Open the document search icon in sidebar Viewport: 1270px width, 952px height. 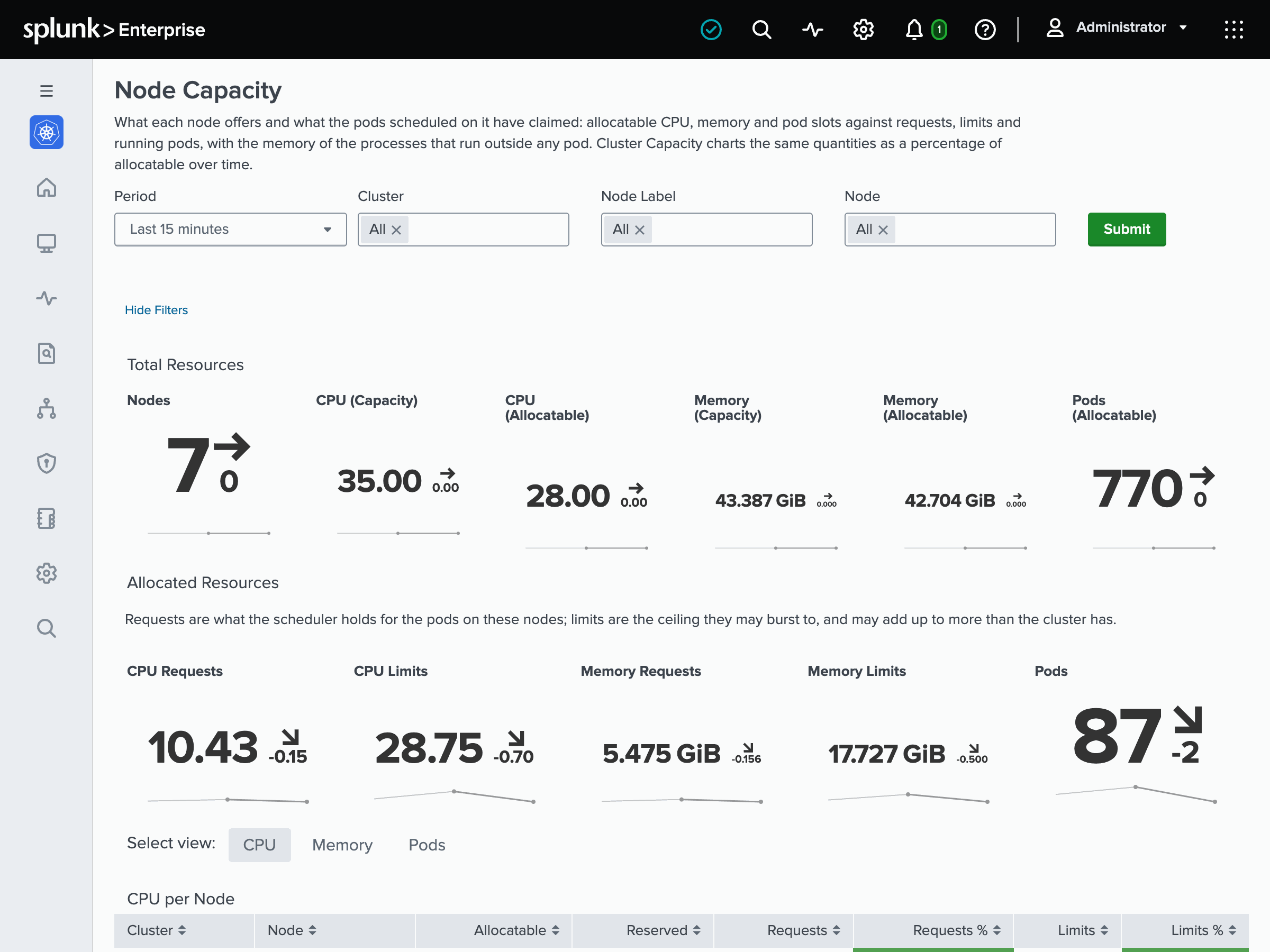pos(47,353)
